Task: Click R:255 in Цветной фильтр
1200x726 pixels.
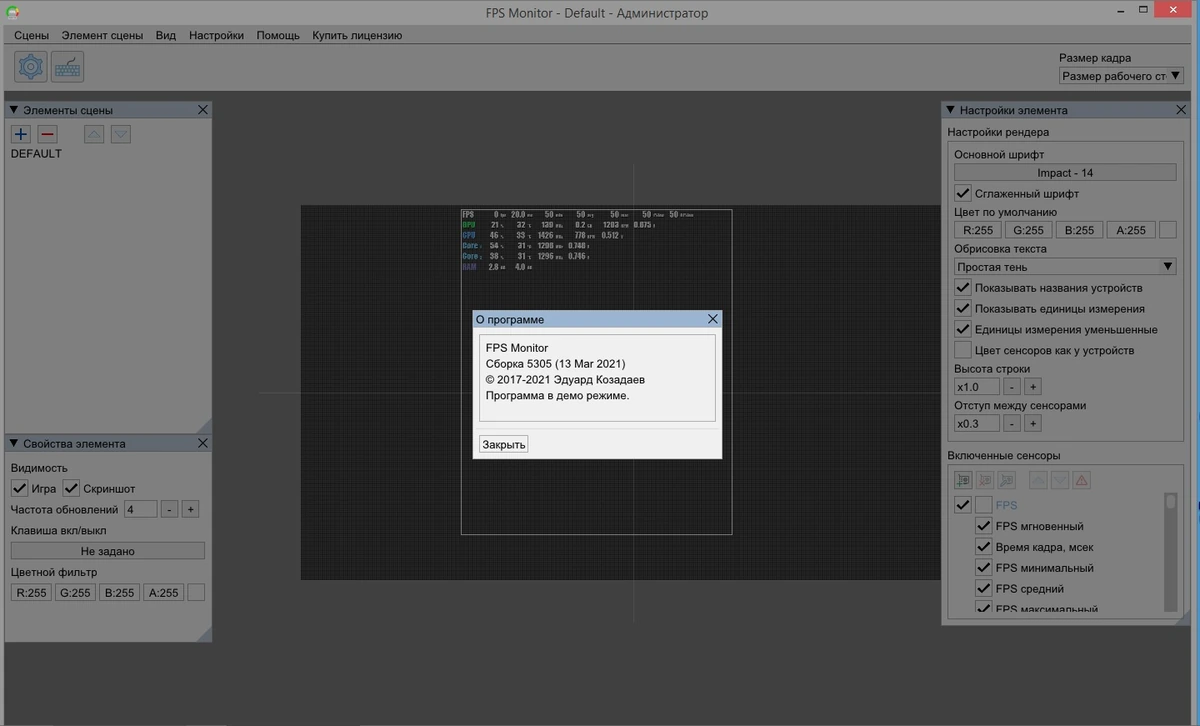Action: (x=31, y=592)
